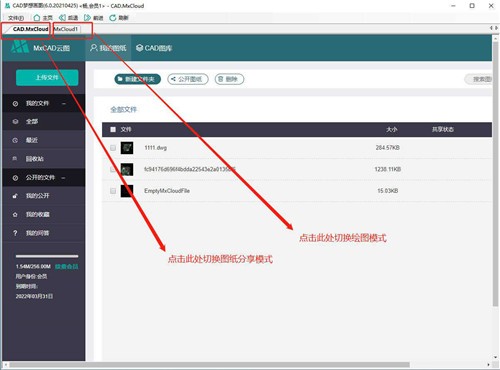Open the CAD图库 navigation tab
The height and width of the screenshot is (370, 500).
pos(154,48)
